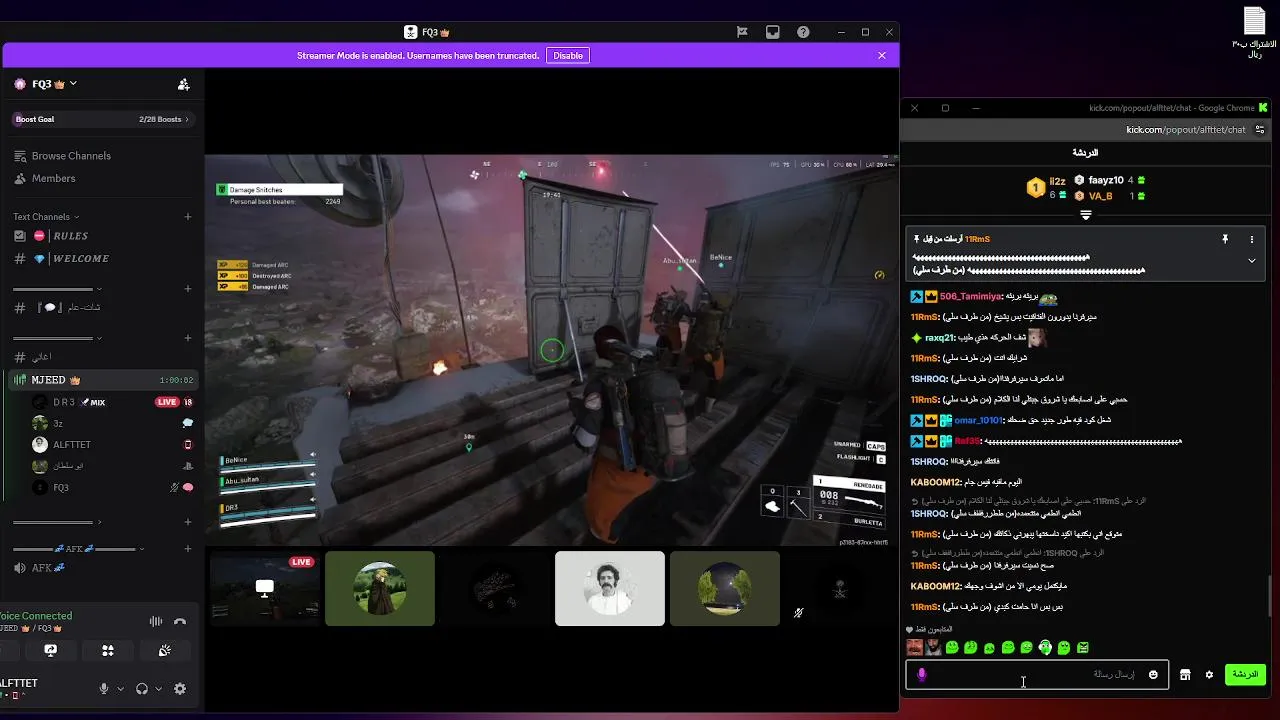Click the green chat send button

[x=1245, y=675]
